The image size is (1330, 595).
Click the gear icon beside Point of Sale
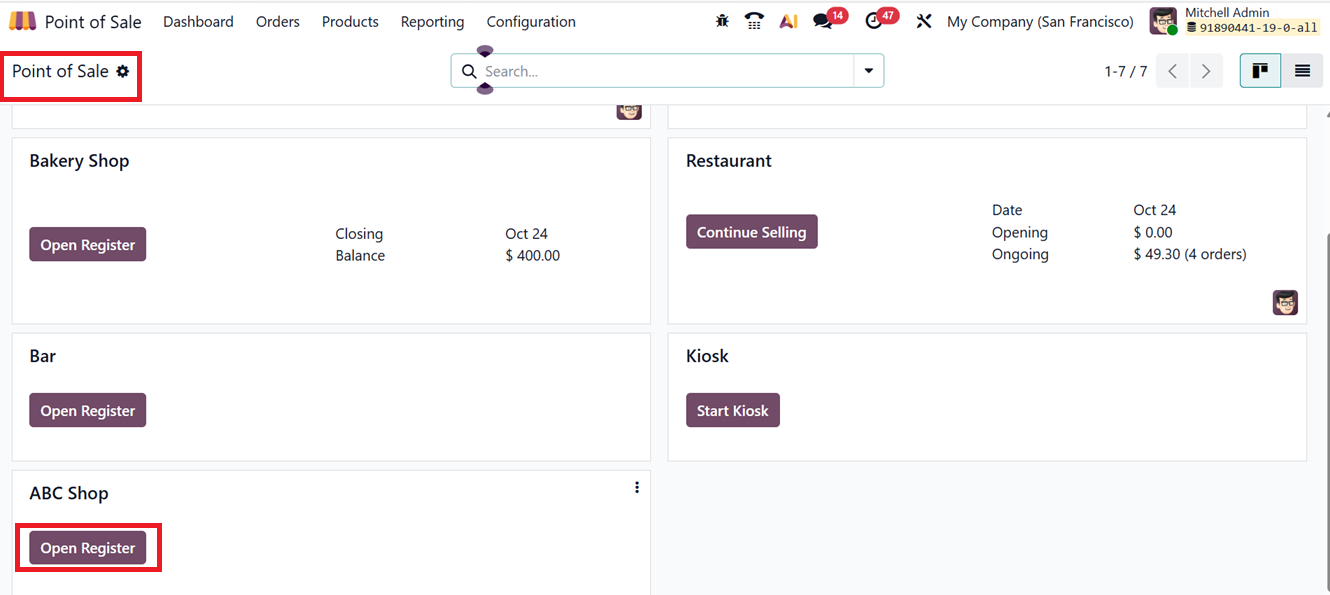123,72
